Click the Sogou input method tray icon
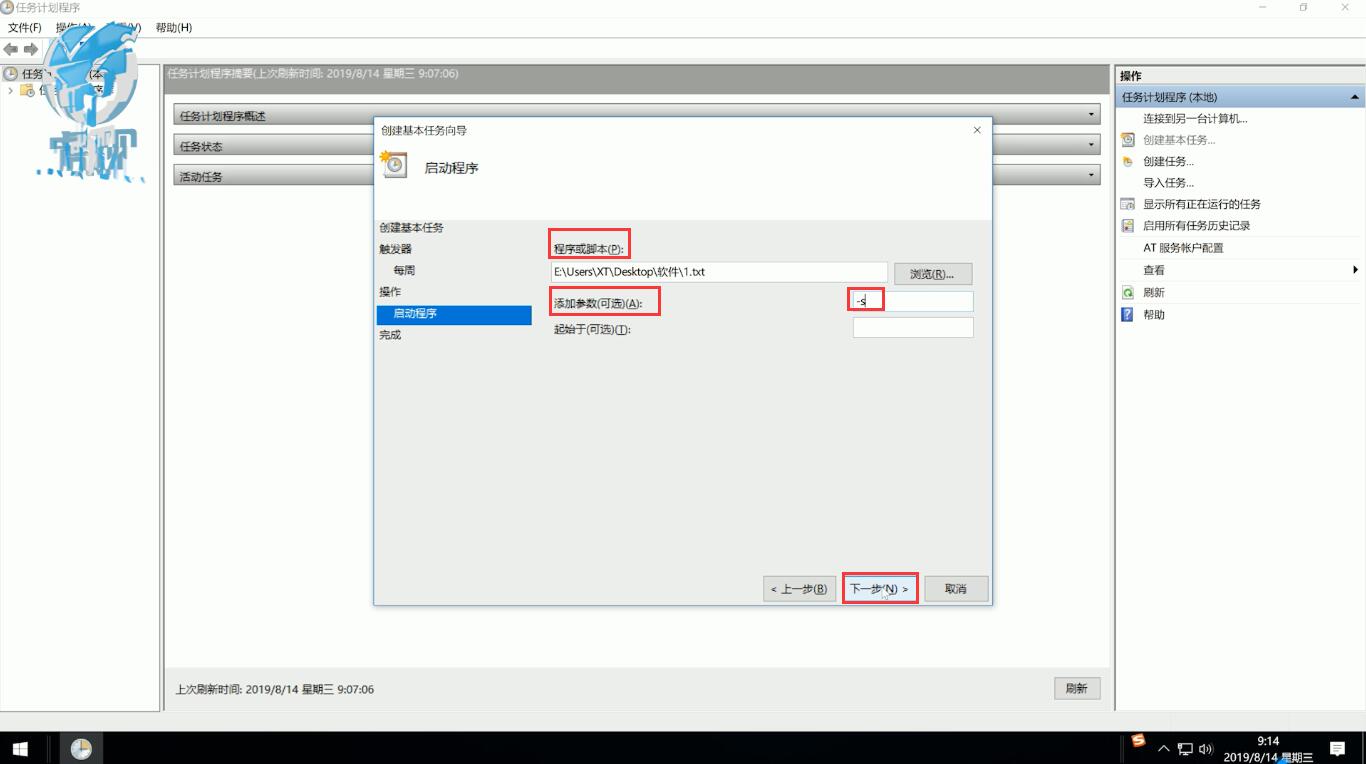Screen dimensions: 1366x764 (1138, 741)
